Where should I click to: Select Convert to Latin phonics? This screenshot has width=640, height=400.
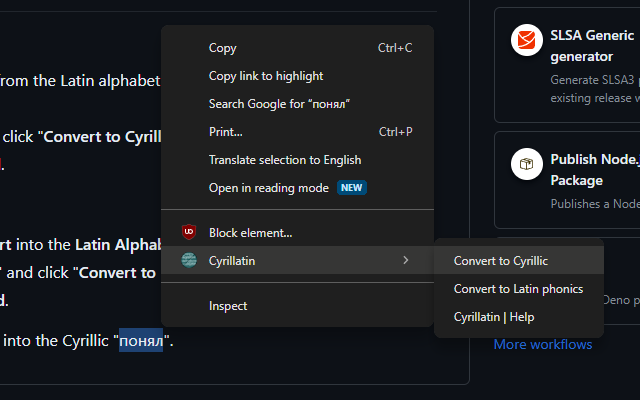tap(518, 289)
